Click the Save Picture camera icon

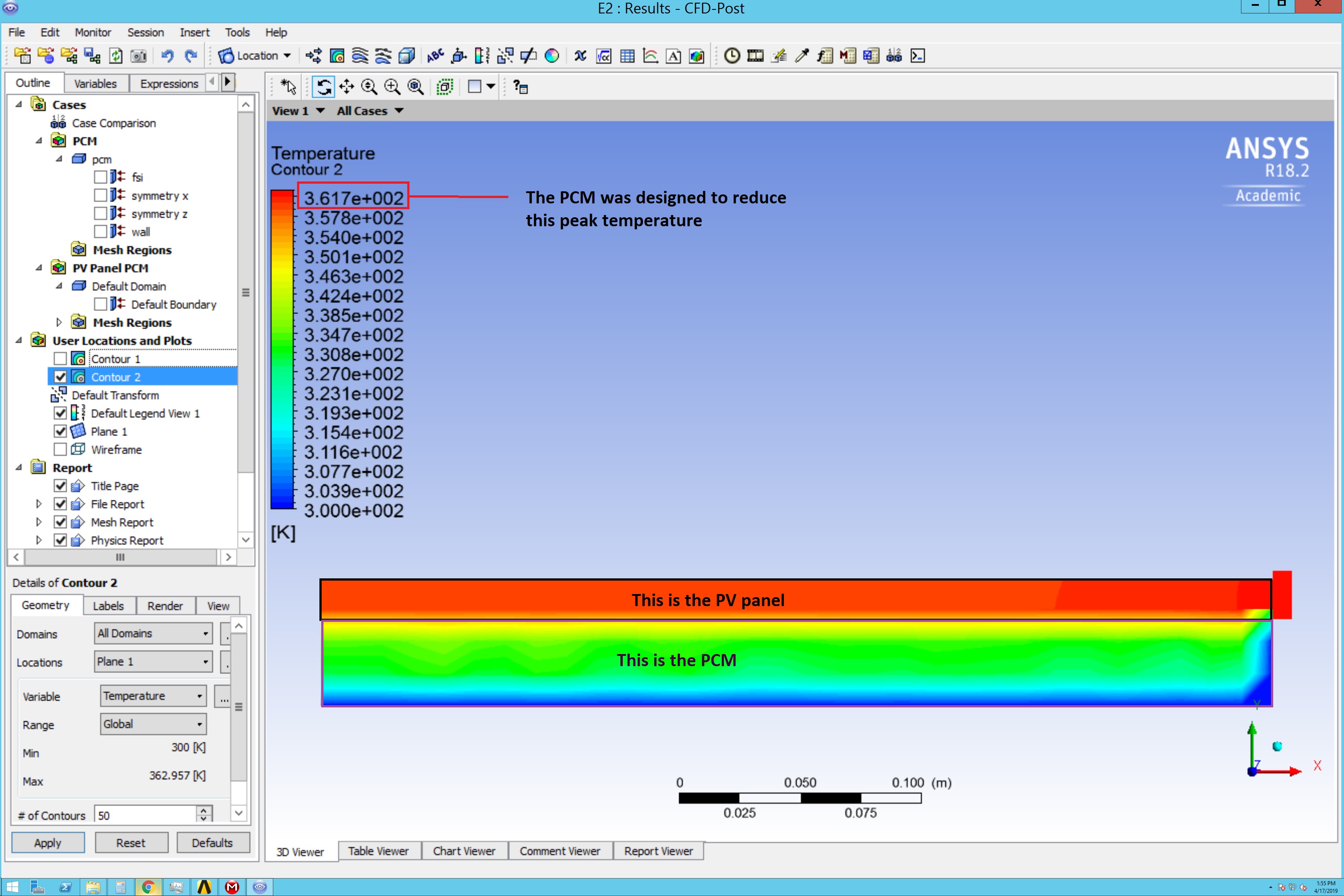point(138,56)
